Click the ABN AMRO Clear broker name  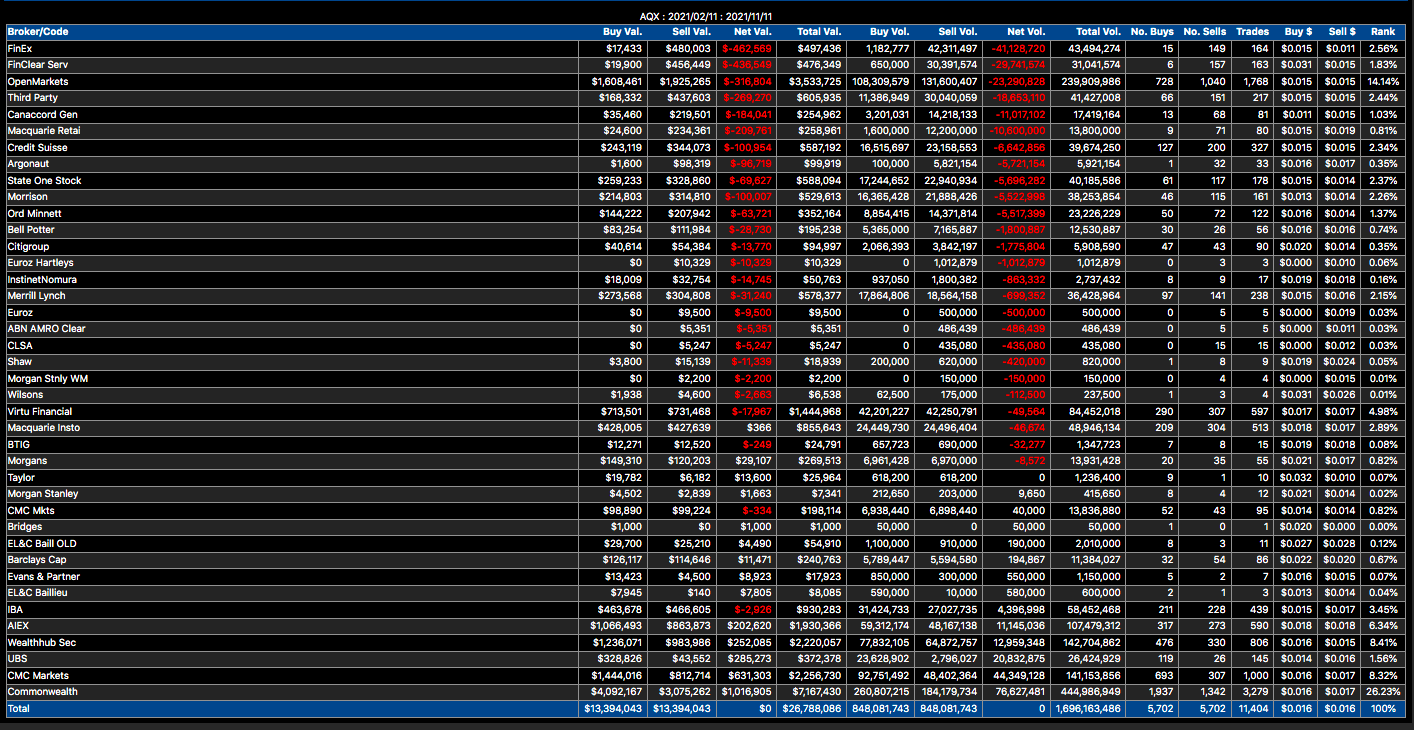[46, 329]
